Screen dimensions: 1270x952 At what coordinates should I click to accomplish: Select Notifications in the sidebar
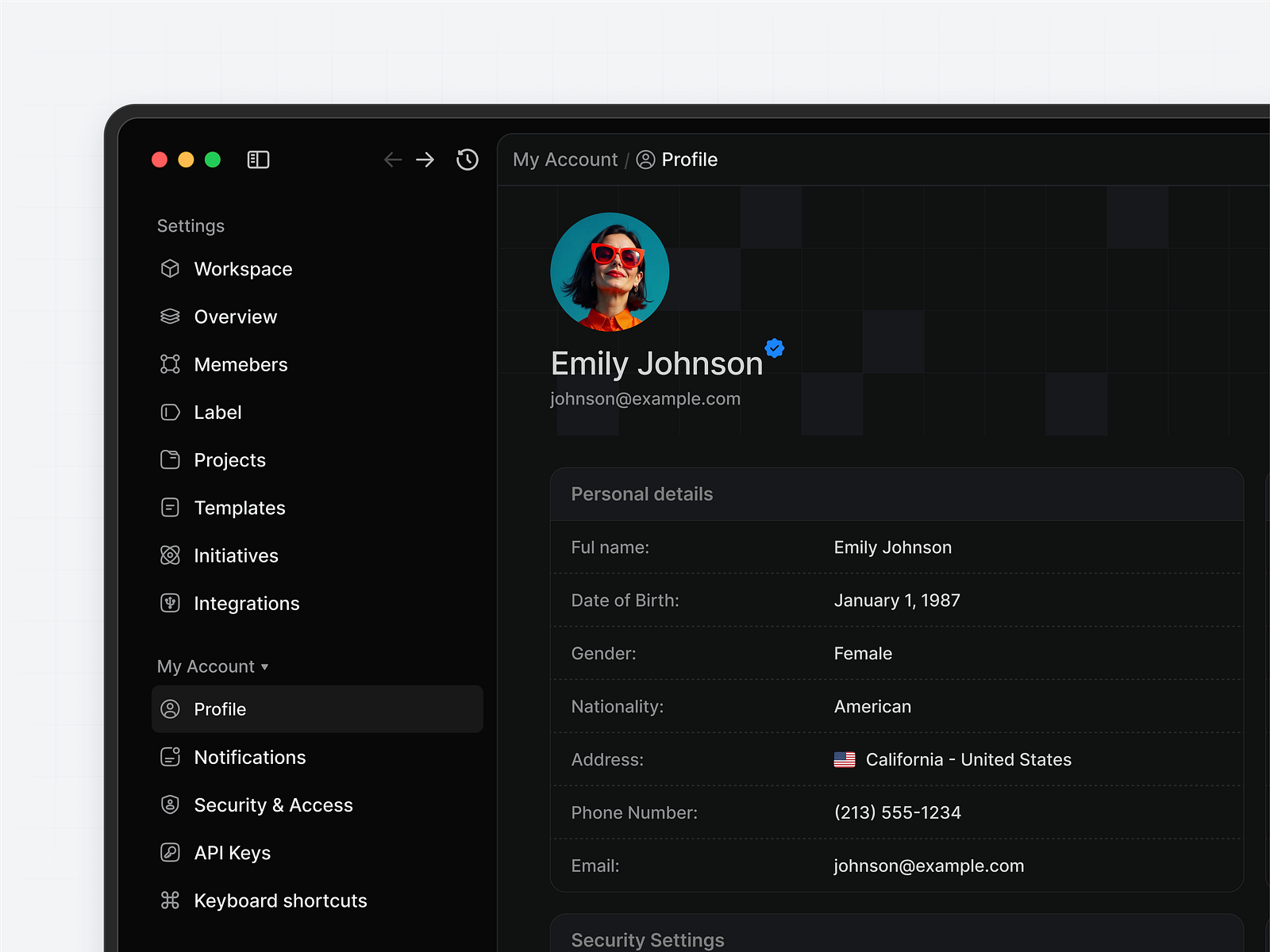click(x=249, y=757)
